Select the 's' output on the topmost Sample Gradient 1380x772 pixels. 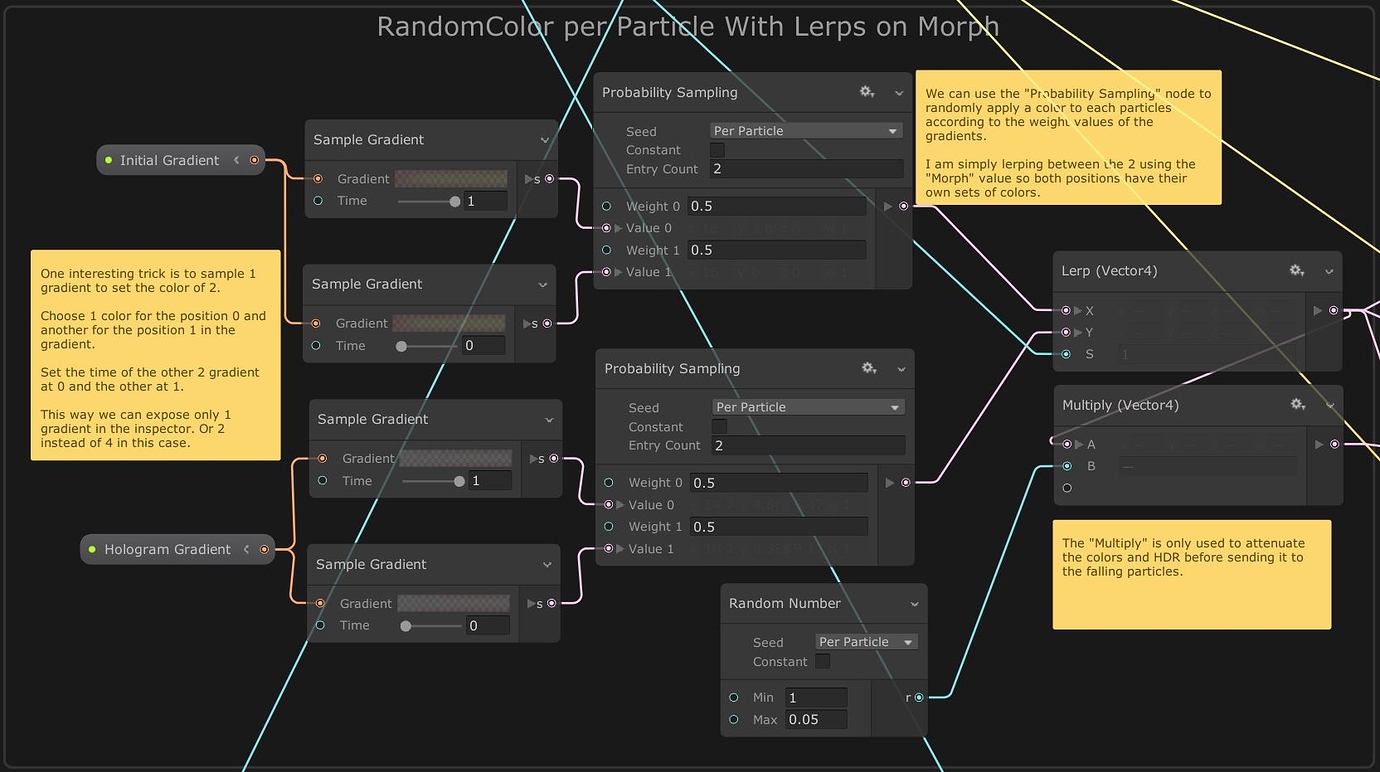click(x=549, y=179)
